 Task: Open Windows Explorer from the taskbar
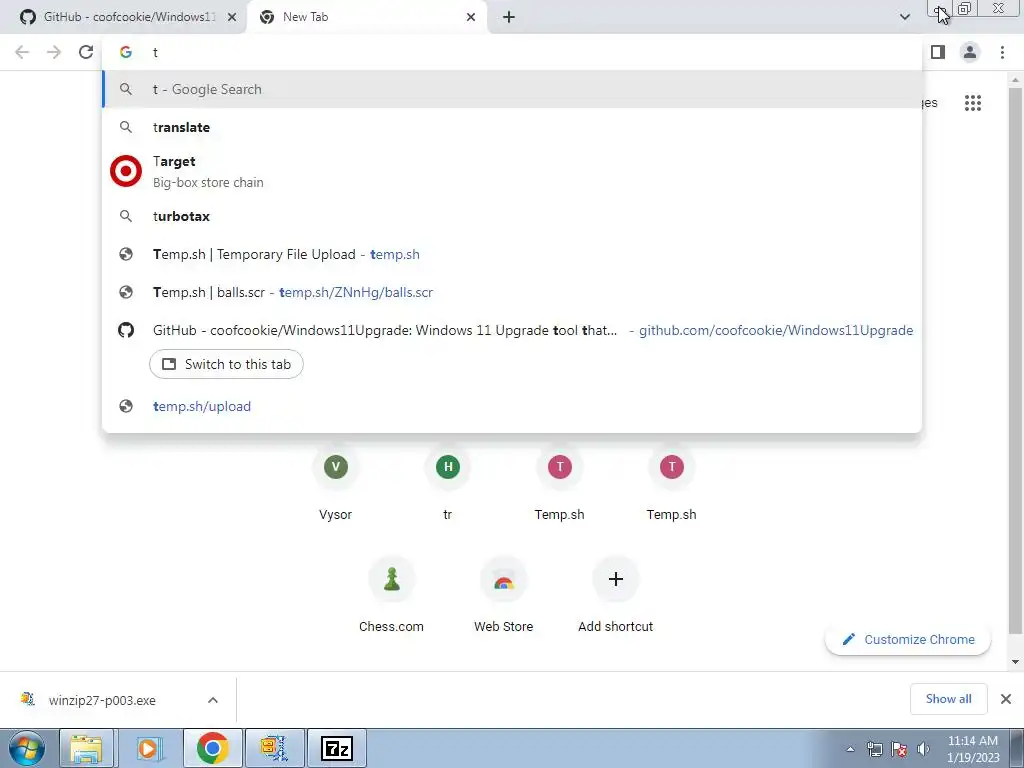(x=87, y=748)
